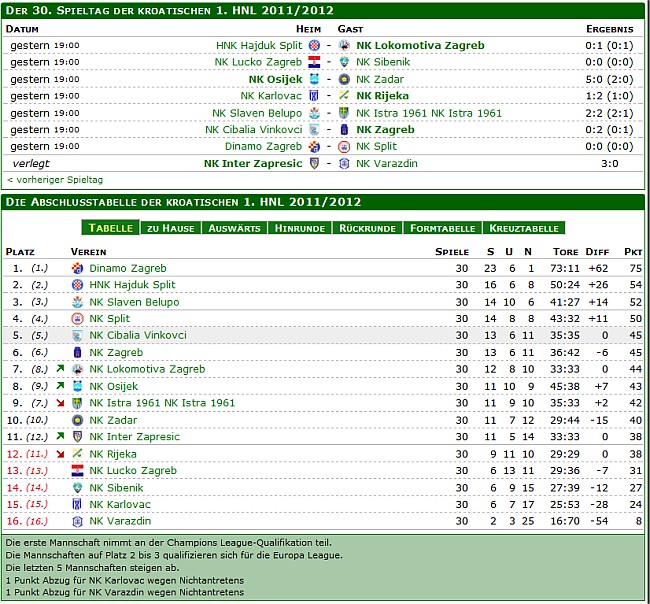Click the verlegt status text
This screenshot has height=604, width=650.
pyautogui.click(x=31, y=163)
